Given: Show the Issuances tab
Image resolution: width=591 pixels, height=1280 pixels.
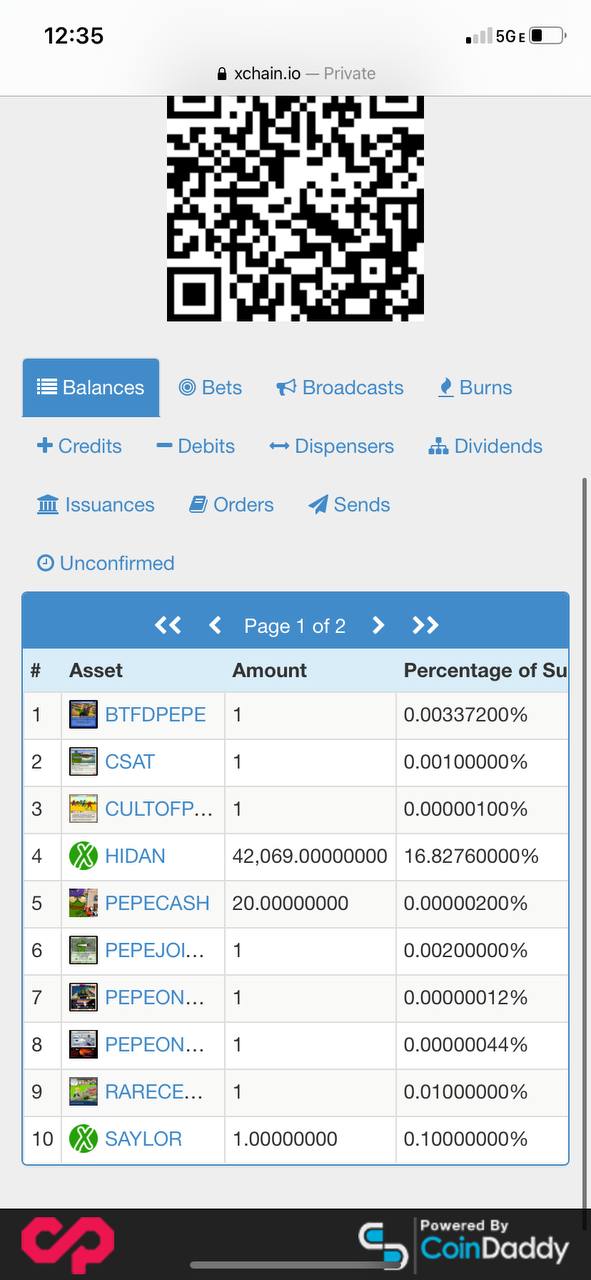Looking at the screenshot, I should (95, 504).
